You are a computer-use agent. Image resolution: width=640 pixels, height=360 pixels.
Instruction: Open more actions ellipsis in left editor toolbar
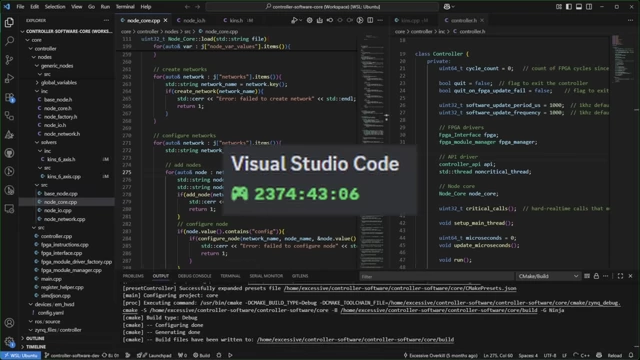(380, 20)
